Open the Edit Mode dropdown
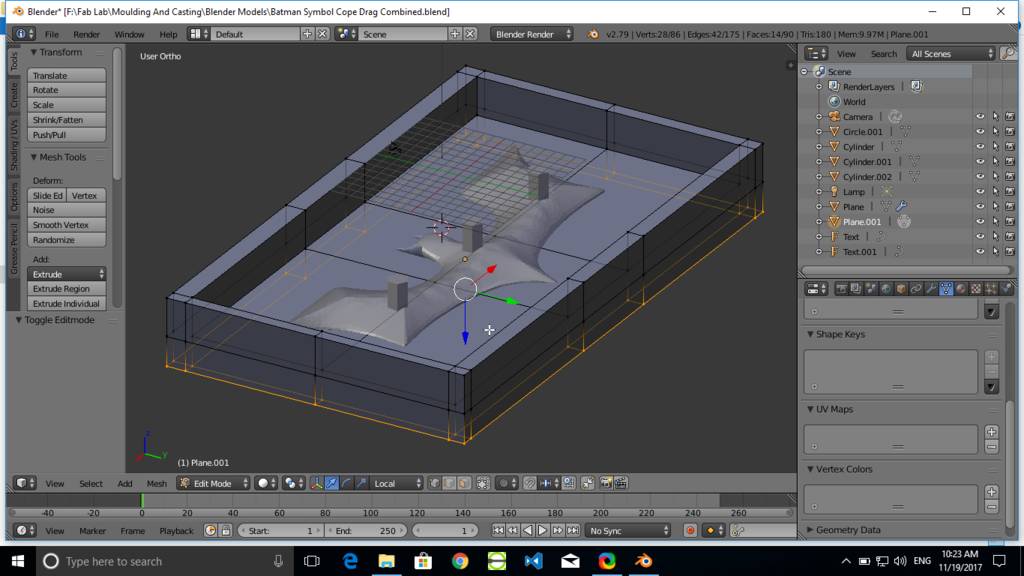 coord(213,484)
